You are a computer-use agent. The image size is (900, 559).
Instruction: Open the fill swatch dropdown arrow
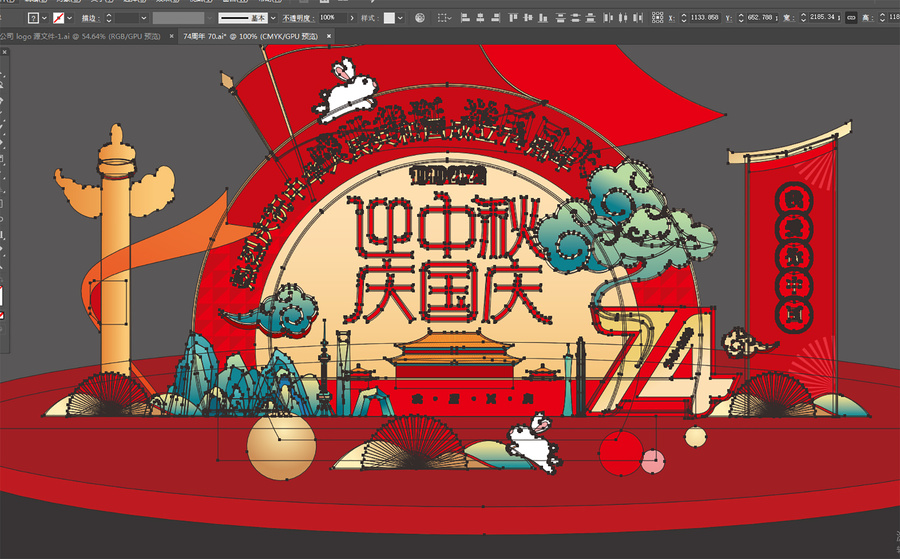point(44,18)
